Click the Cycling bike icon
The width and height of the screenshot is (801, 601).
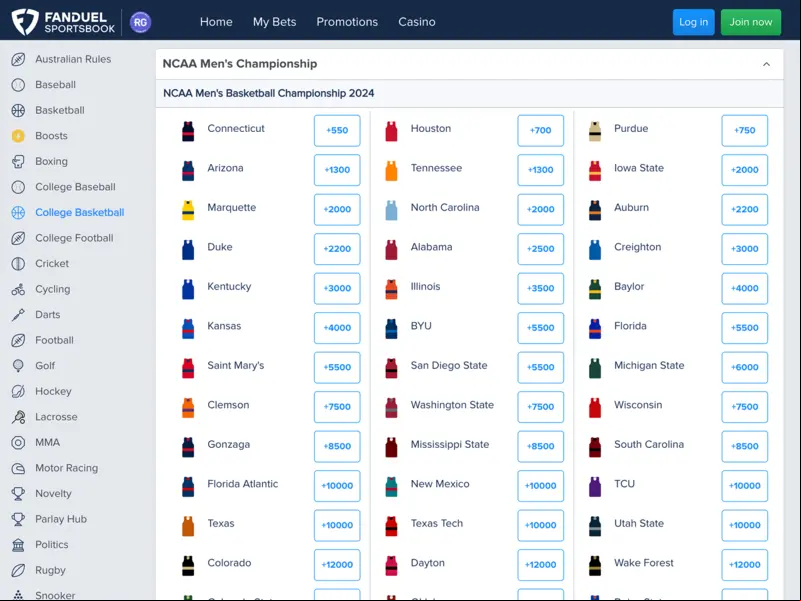click(18, 289)
